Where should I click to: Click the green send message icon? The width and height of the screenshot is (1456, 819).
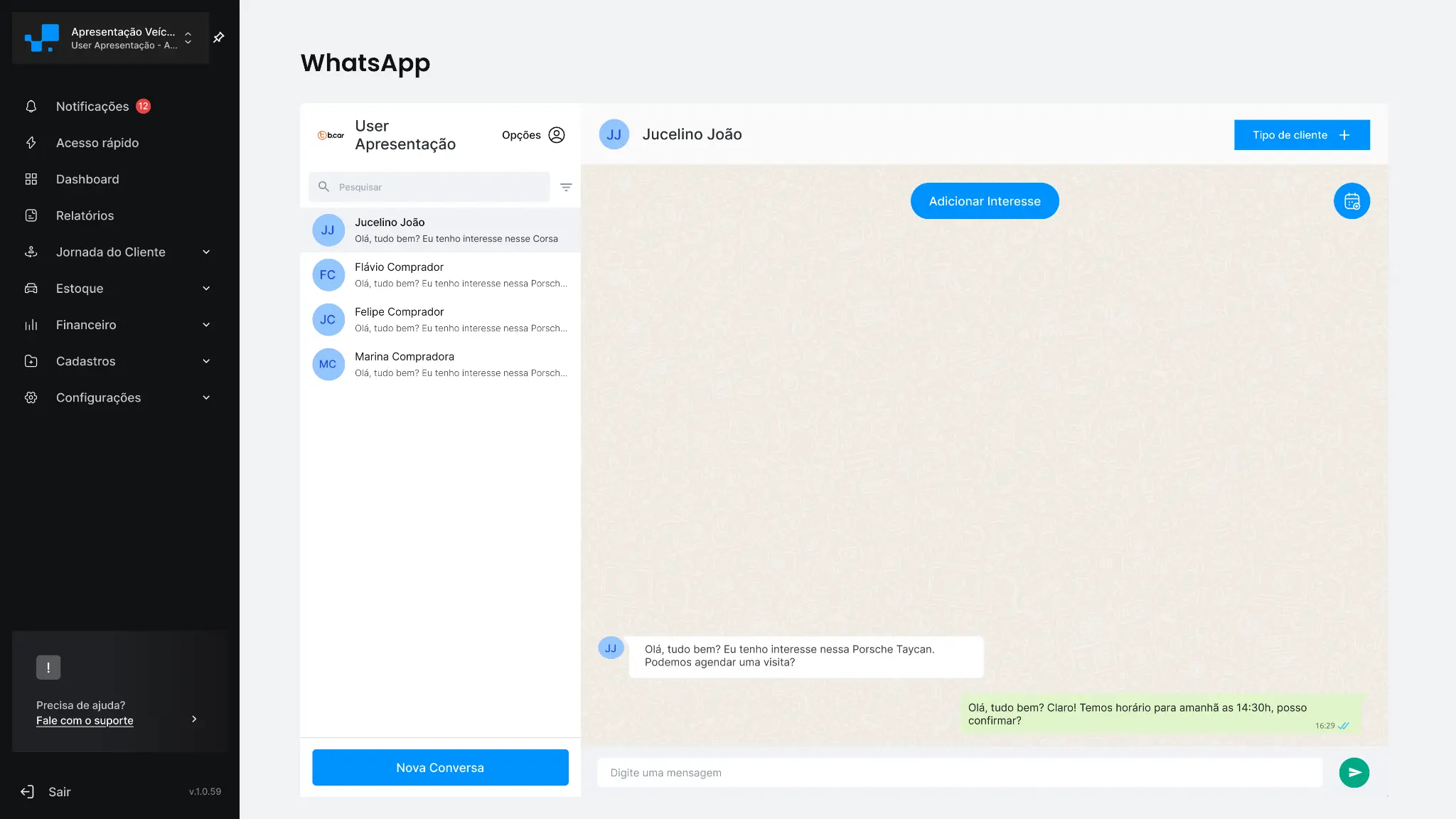1354,773
